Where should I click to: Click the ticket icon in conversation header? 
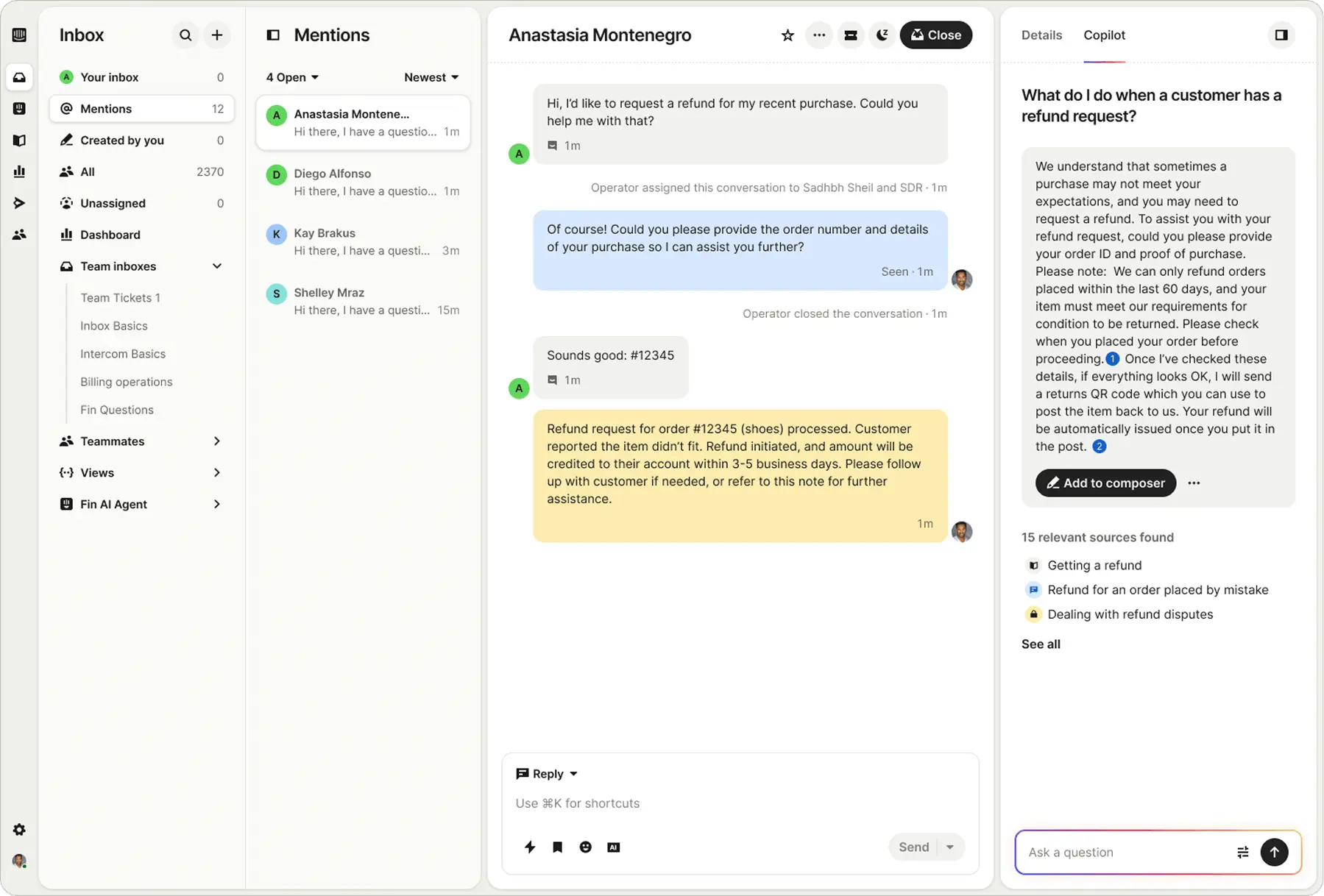851,35
